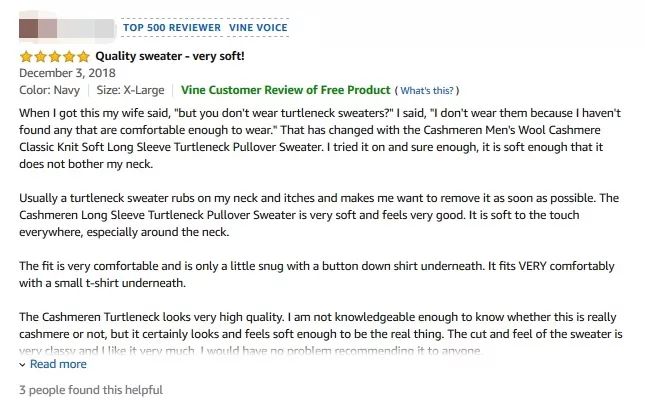Click the last gold star in the rating

[83, 56]
